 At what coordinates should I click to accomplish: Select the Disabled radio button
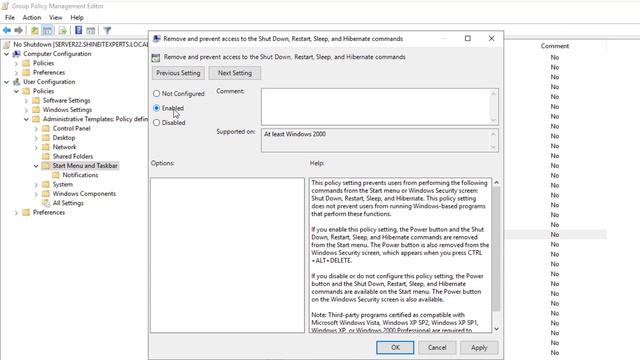pyautogui.click(x=156, y=122)
